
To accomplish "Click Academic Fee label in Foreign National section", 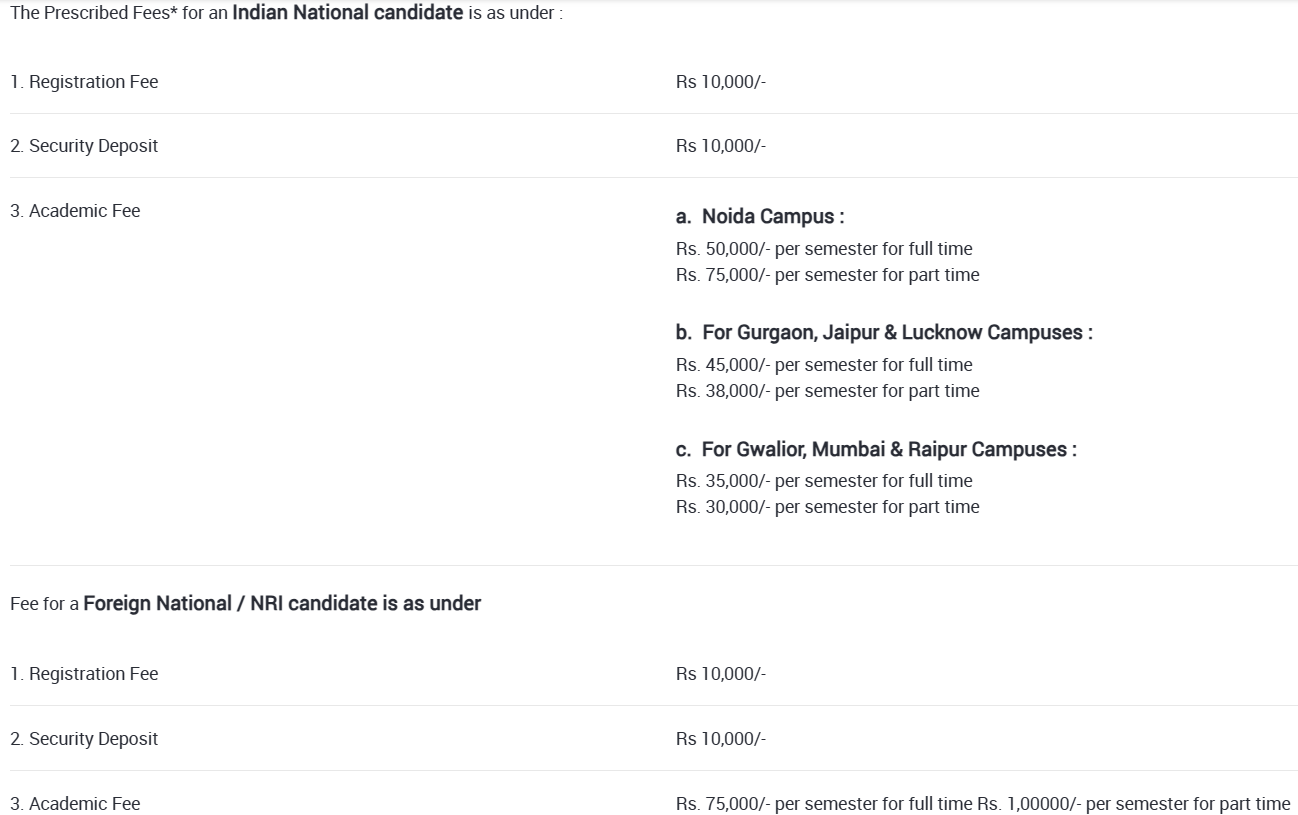I will tap(75, 804).
